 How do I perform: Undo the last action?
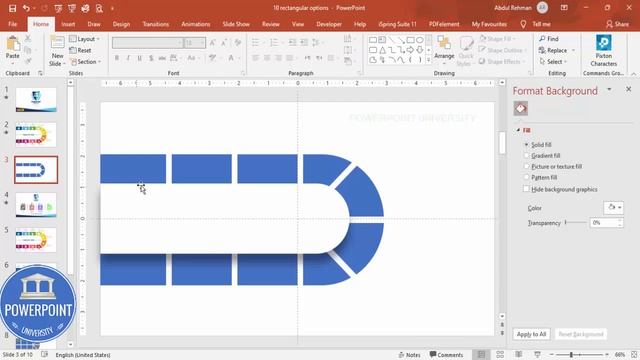pyautogui.click(x=27, y=8)
